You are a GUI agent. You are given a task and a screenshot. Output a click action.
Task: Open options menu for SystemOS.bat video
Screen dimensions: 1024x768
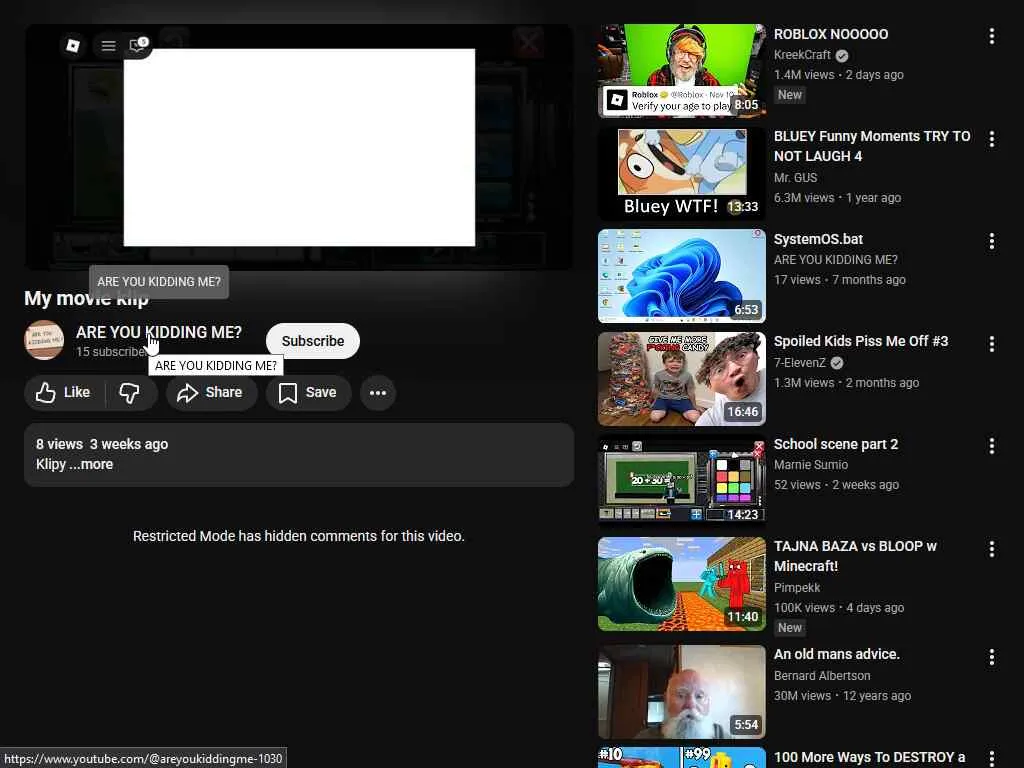coord(991,242)
